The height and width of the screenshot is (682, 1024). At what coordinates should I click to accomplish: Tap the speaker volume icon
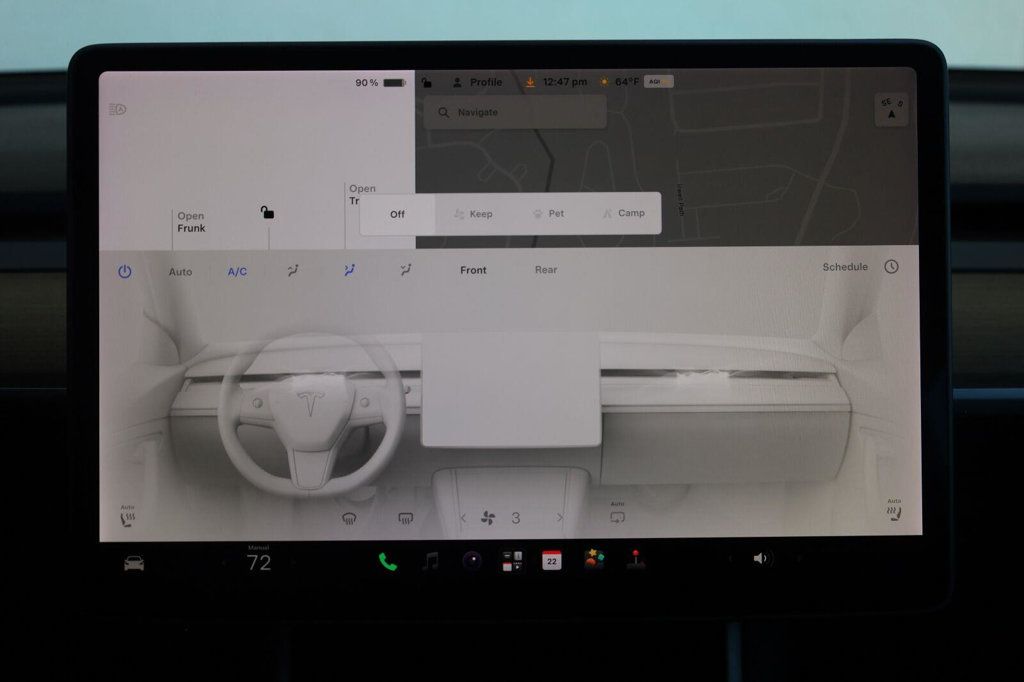click(x=760, y=559)
